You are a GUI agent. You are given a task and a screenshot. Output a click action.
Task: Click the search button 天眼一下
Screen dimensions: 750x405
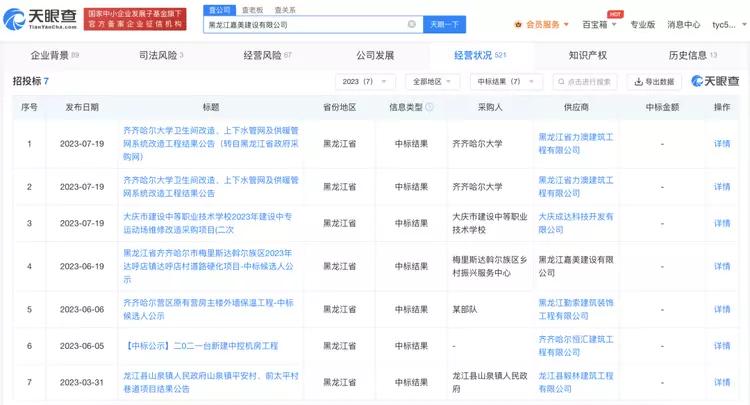tap(444, 24)
